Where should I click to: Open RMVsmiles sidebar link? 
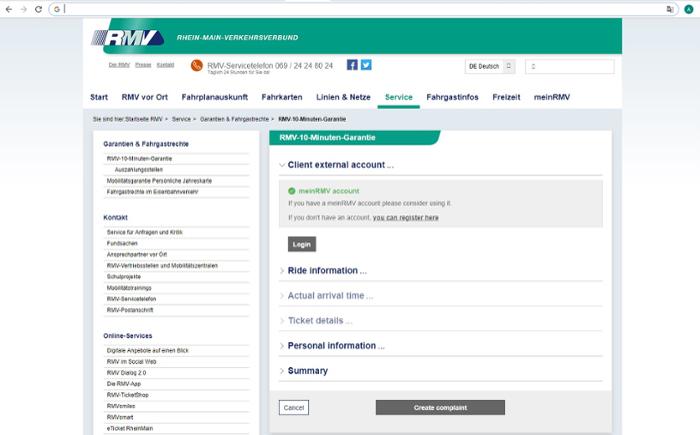pyautogui.click(x=121, y=406)
